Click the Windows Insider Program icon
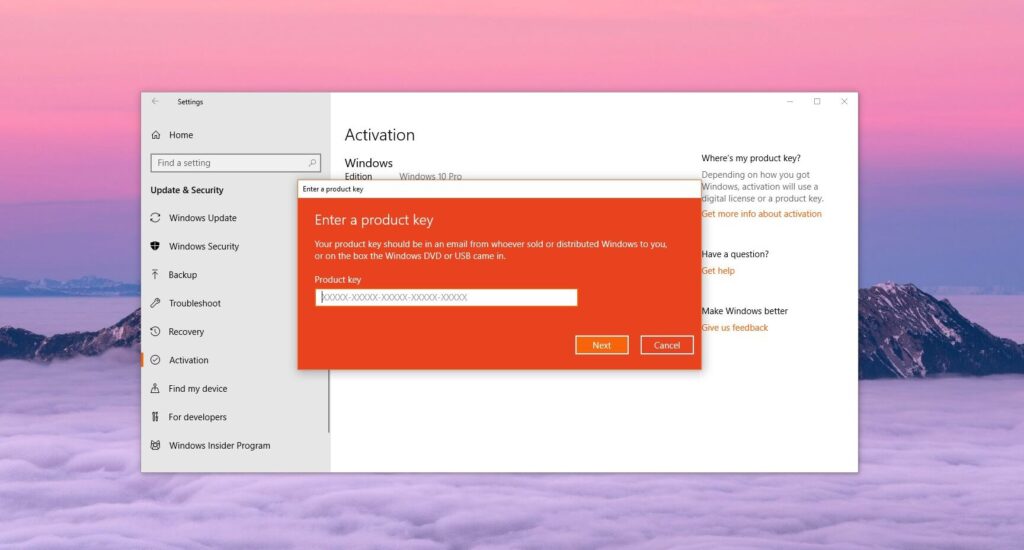The height and width of the screenshot is (550, 1024). coord(155,445)
